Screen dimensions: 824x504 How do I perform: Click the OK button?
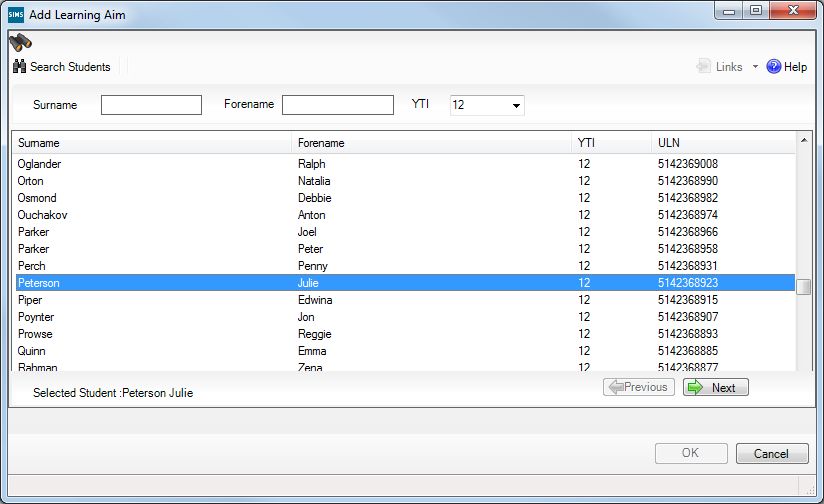pyautogui.click(x=691, y=453)
